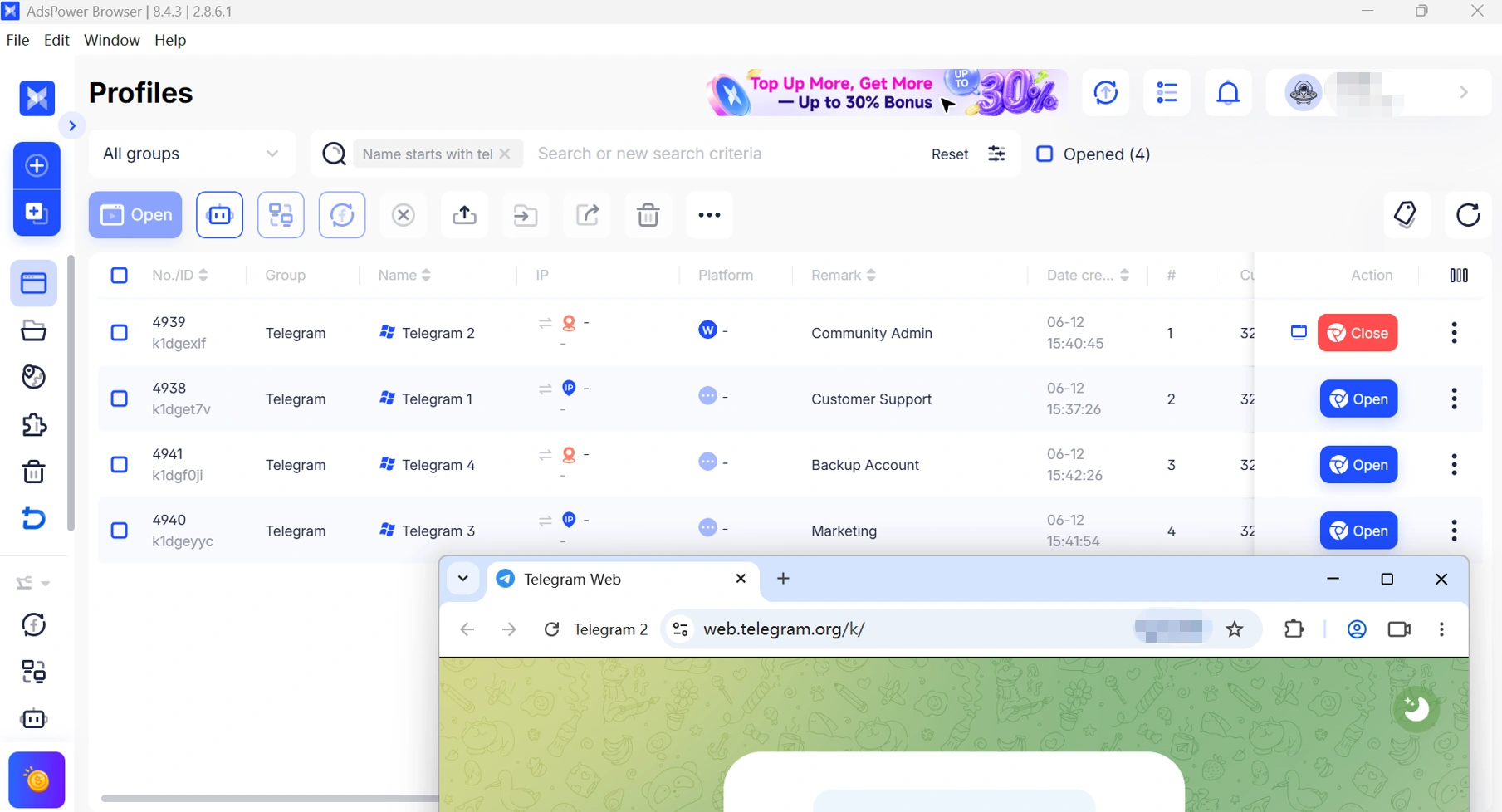Check the box for profile 4938

(x=120, y=399)
